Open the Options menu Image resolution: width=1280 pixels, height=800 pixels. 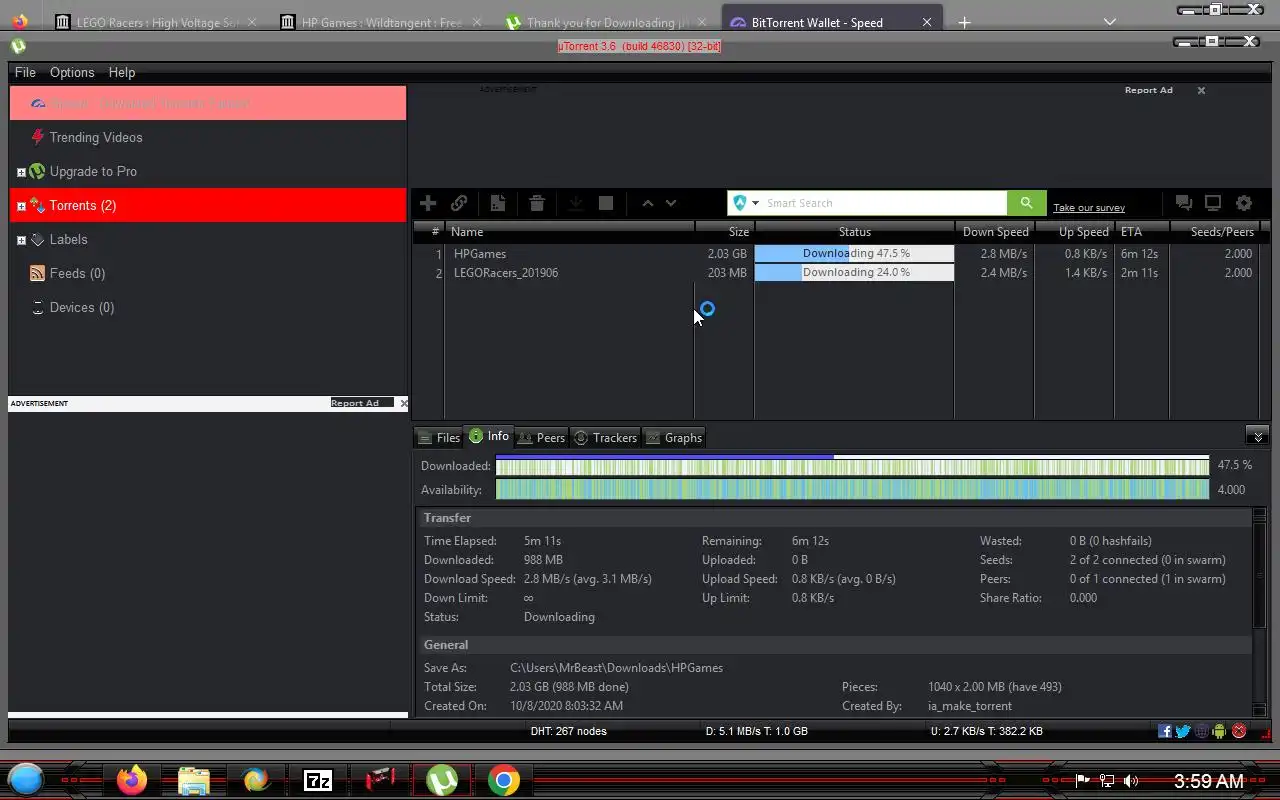tap(72, 72)
